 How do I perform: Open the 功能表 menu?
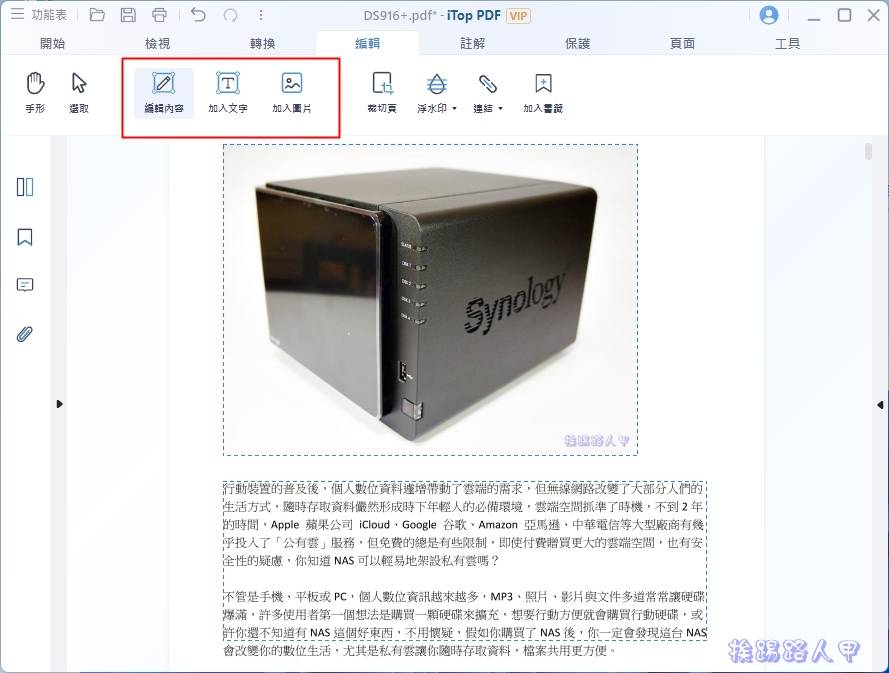click(40, 14)
